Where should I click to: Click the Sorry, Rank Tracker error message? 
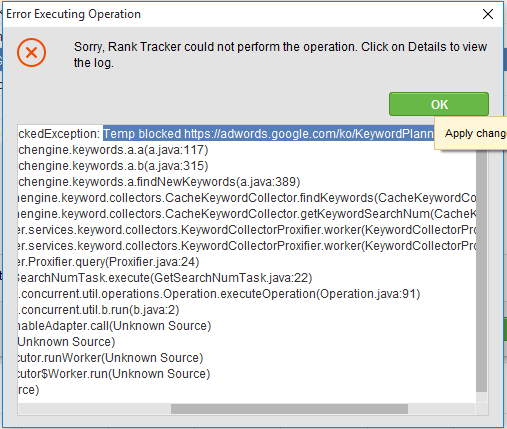(280, 55)
